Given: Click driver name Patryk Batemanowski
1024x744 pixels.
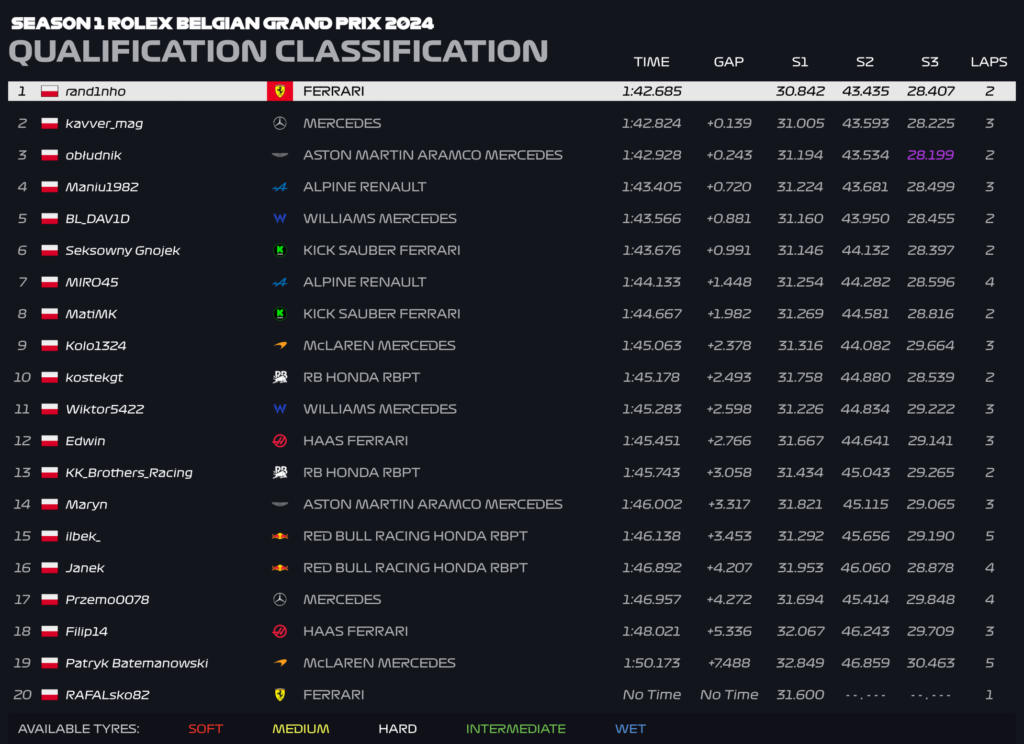Looking at the screenshot, I should [136, 664].
